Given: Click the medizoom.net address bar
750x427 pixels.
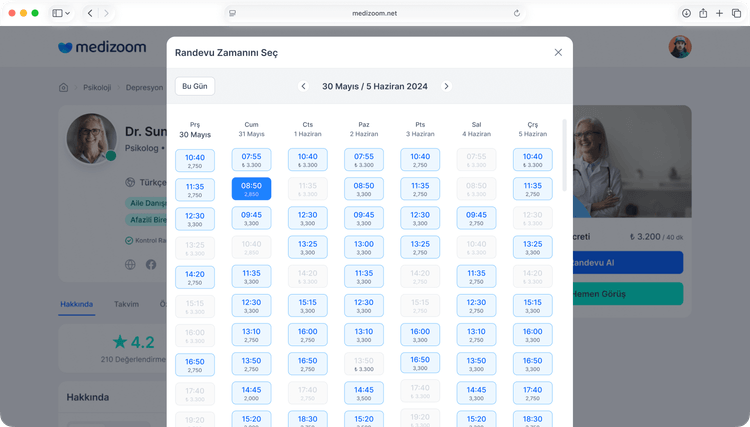Looking at the screenshot, I should [x=375, y=13].
